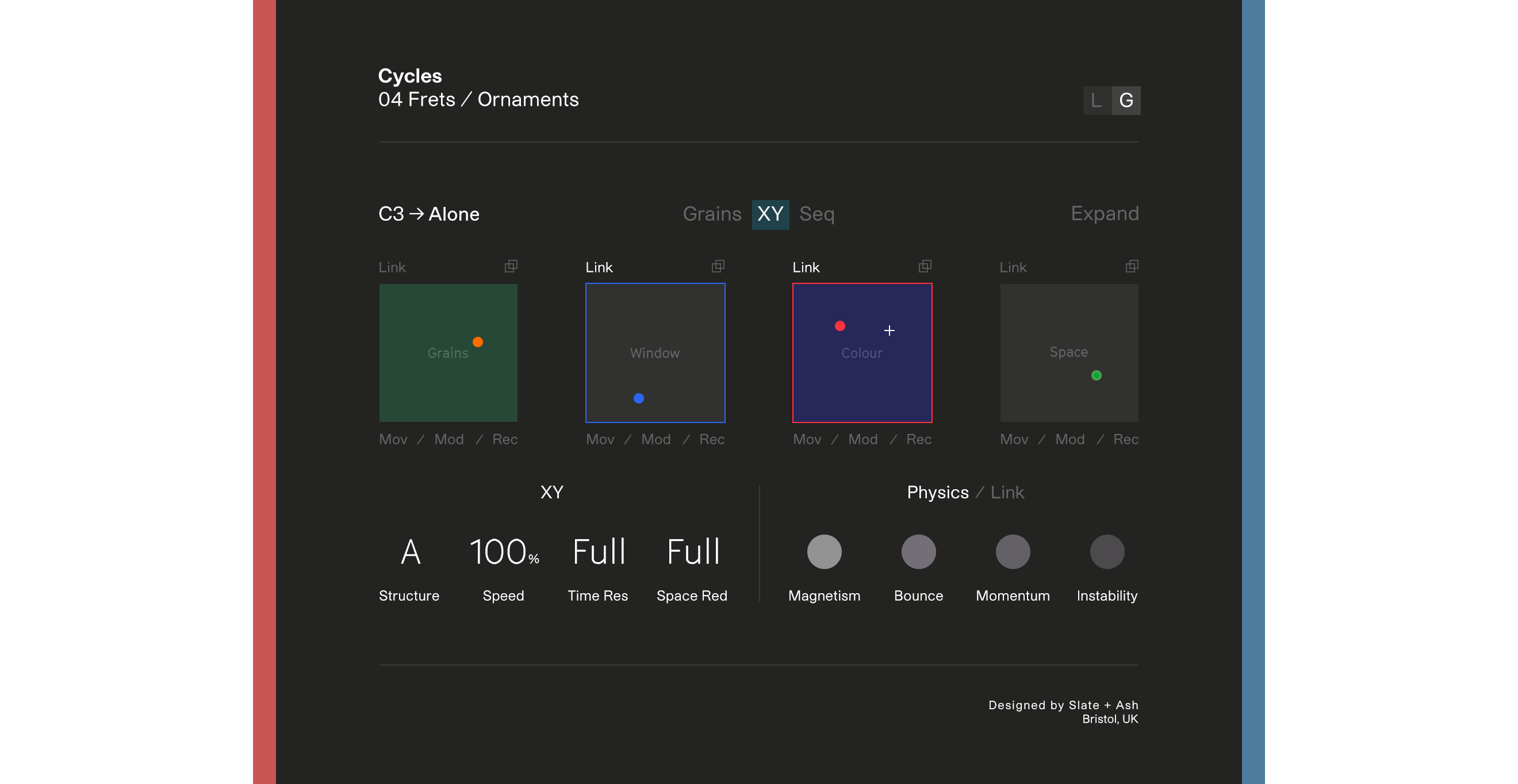Image resolution: width=1518 pixels, height=784 pixels.
Task: Enable Rec under the Space pad
Action: pos(1125,439)
